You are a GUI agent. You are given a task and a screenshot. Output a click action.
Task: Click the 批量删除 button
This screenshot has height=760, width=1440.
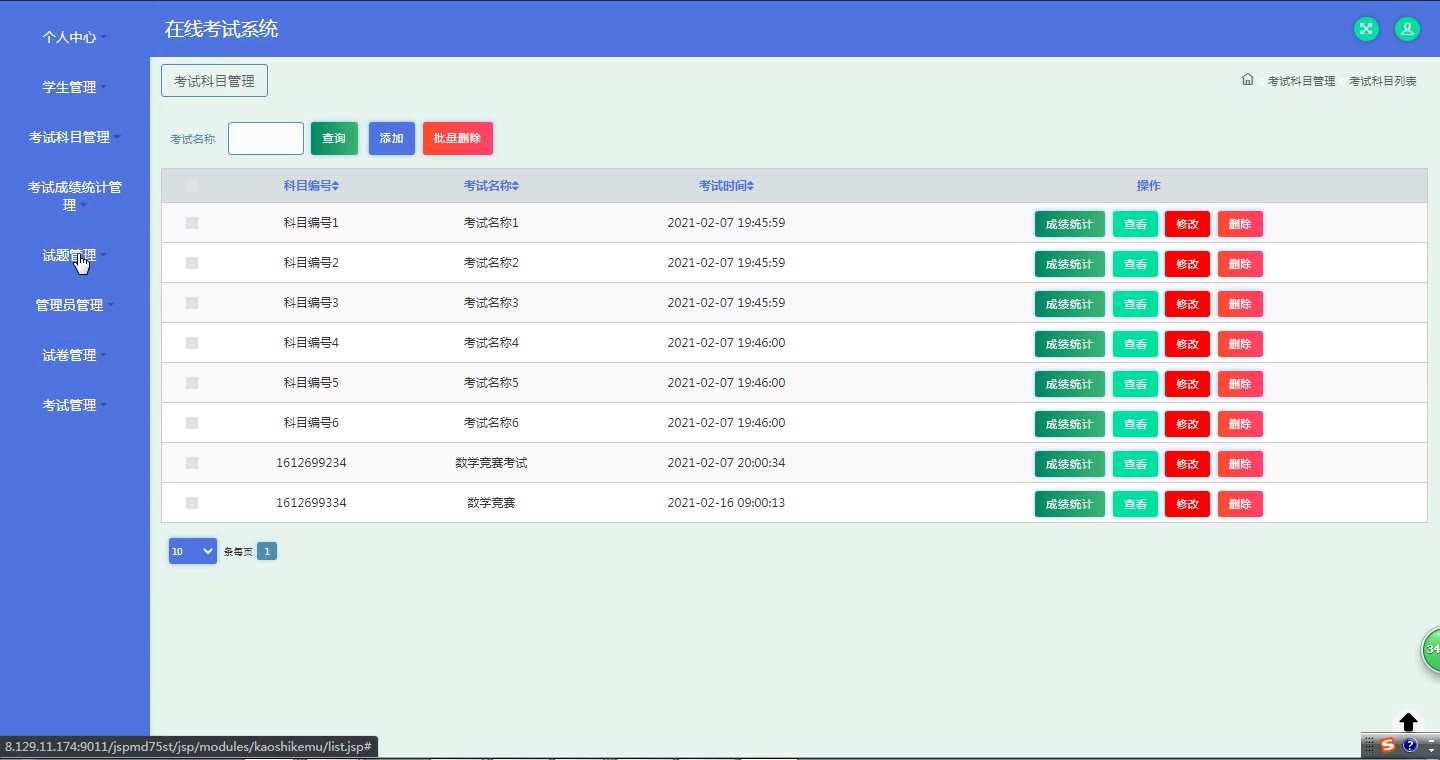point(457,139)
